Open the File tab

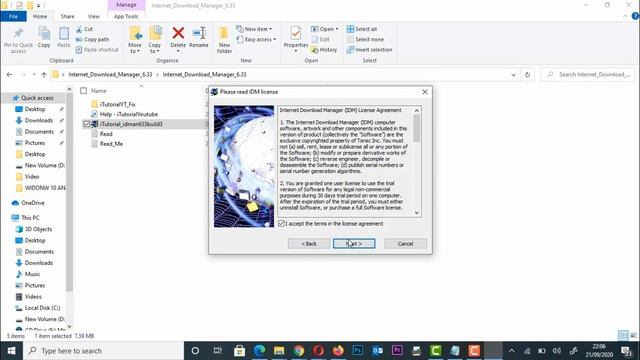click(x=13, y=16)
